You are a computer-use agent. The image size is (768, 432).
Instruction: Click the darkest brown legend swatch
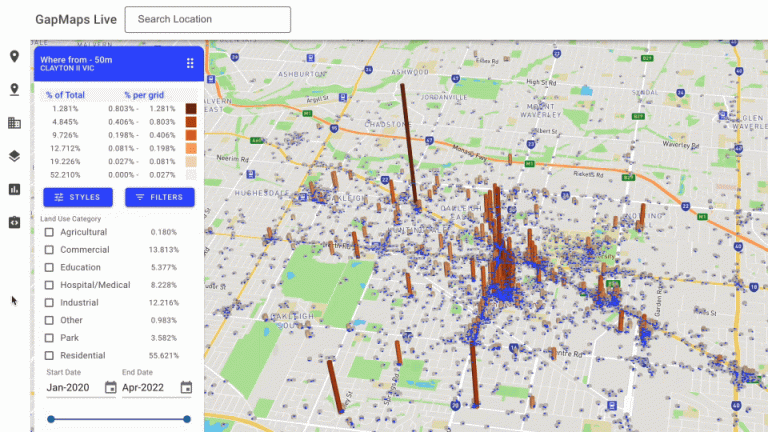(x=190, y=108)
